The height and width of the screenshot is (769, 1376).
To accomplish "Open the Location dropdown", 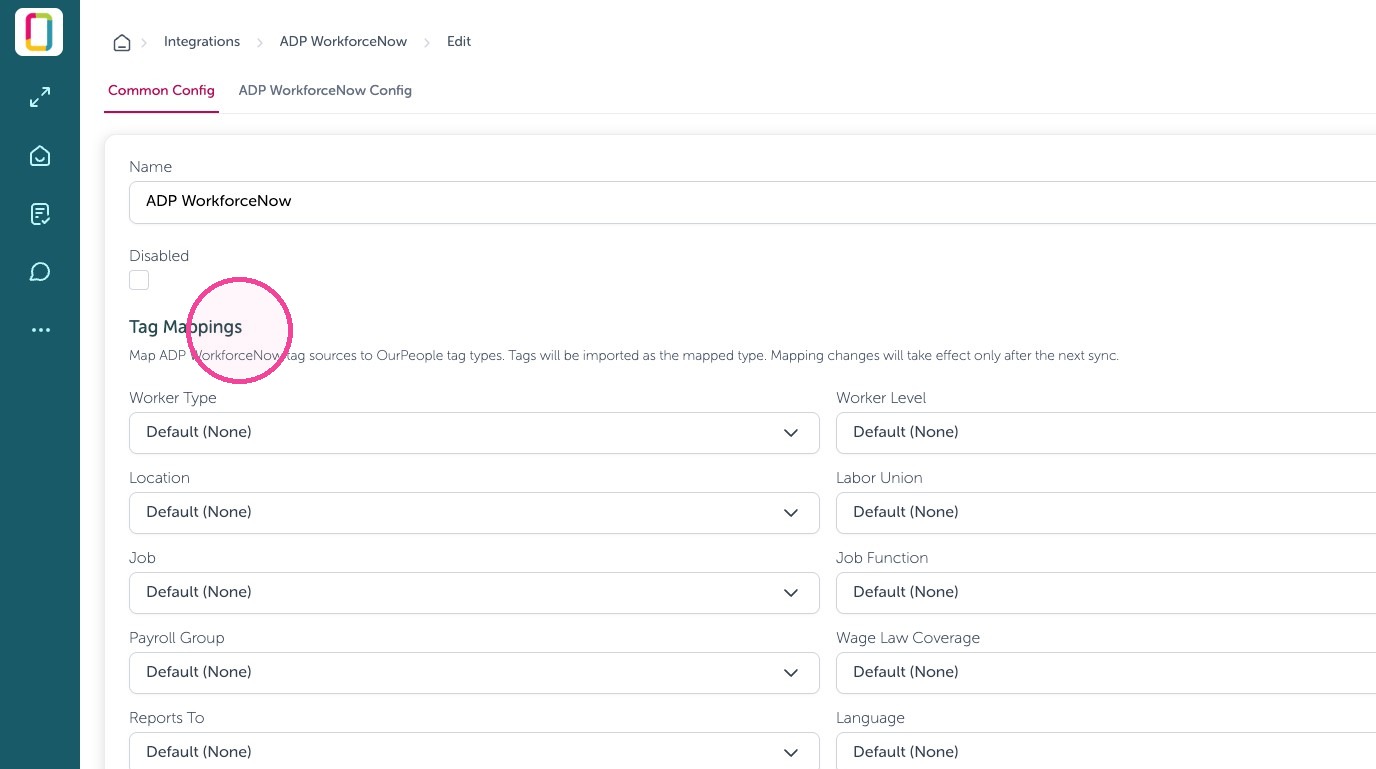I will [474, 513].
